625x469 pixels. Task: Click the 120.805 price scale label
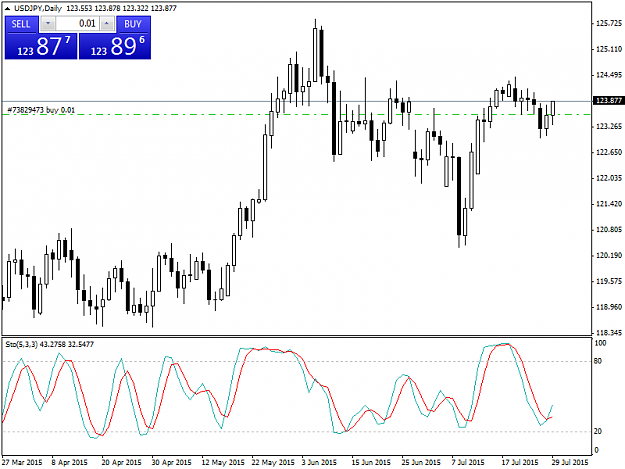coord(609,230)
